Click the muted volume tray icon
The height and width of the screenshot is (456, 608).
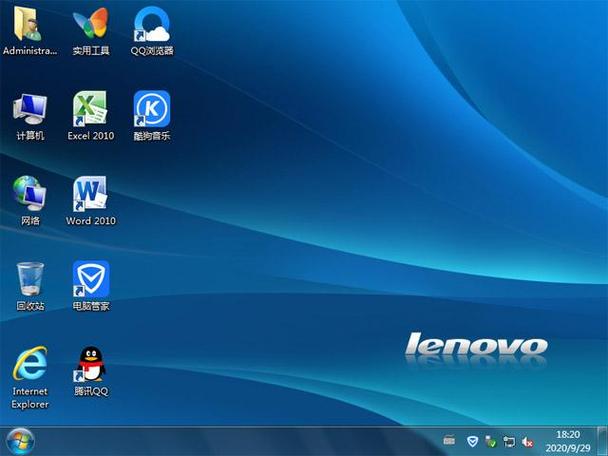[527, 442]
